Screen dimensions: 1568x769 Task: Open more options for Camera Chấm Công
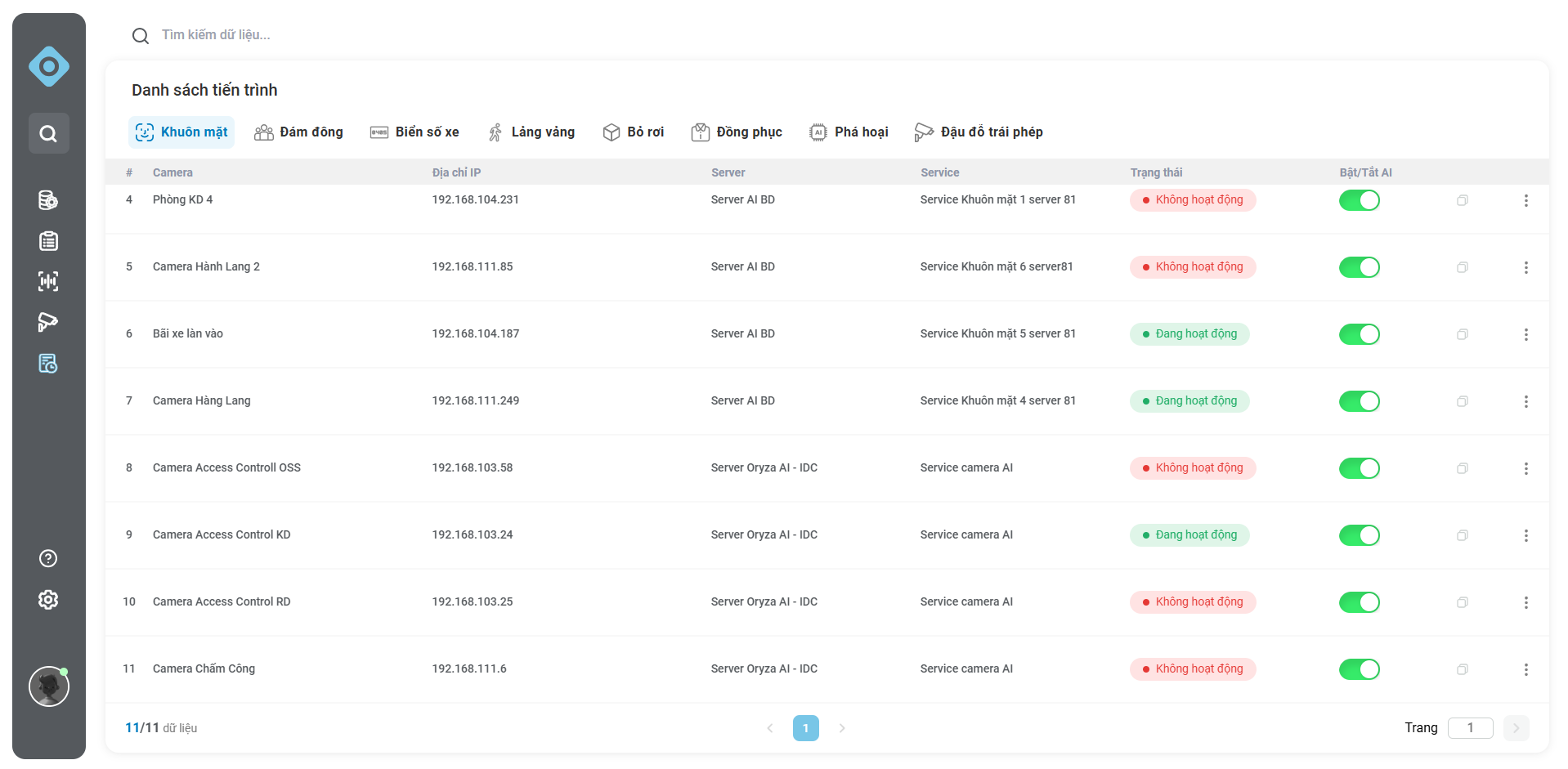(x=1525, y=669)
